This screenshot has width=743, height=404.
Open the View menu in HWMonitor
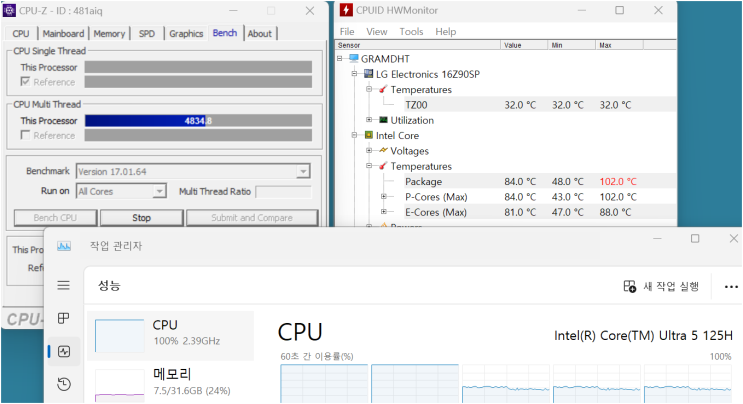point(377,32)
